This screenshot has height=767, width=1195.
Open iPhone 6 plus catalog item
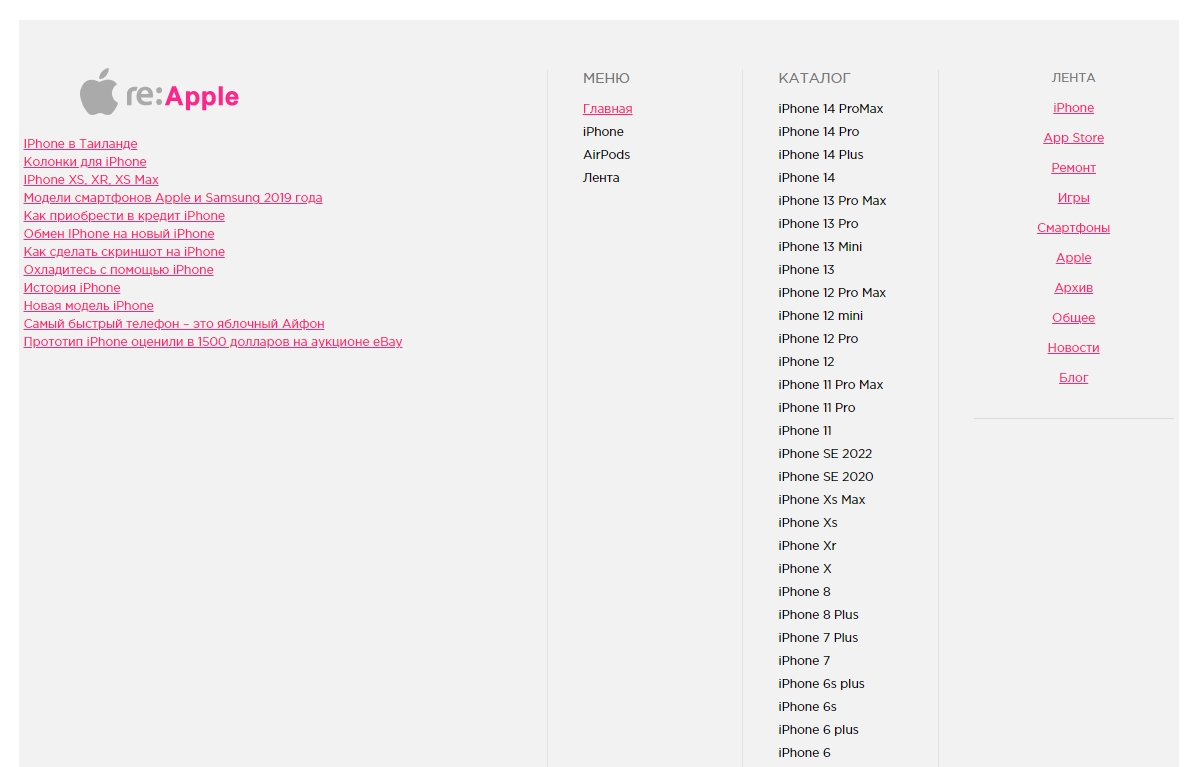(x=818, y=730)
